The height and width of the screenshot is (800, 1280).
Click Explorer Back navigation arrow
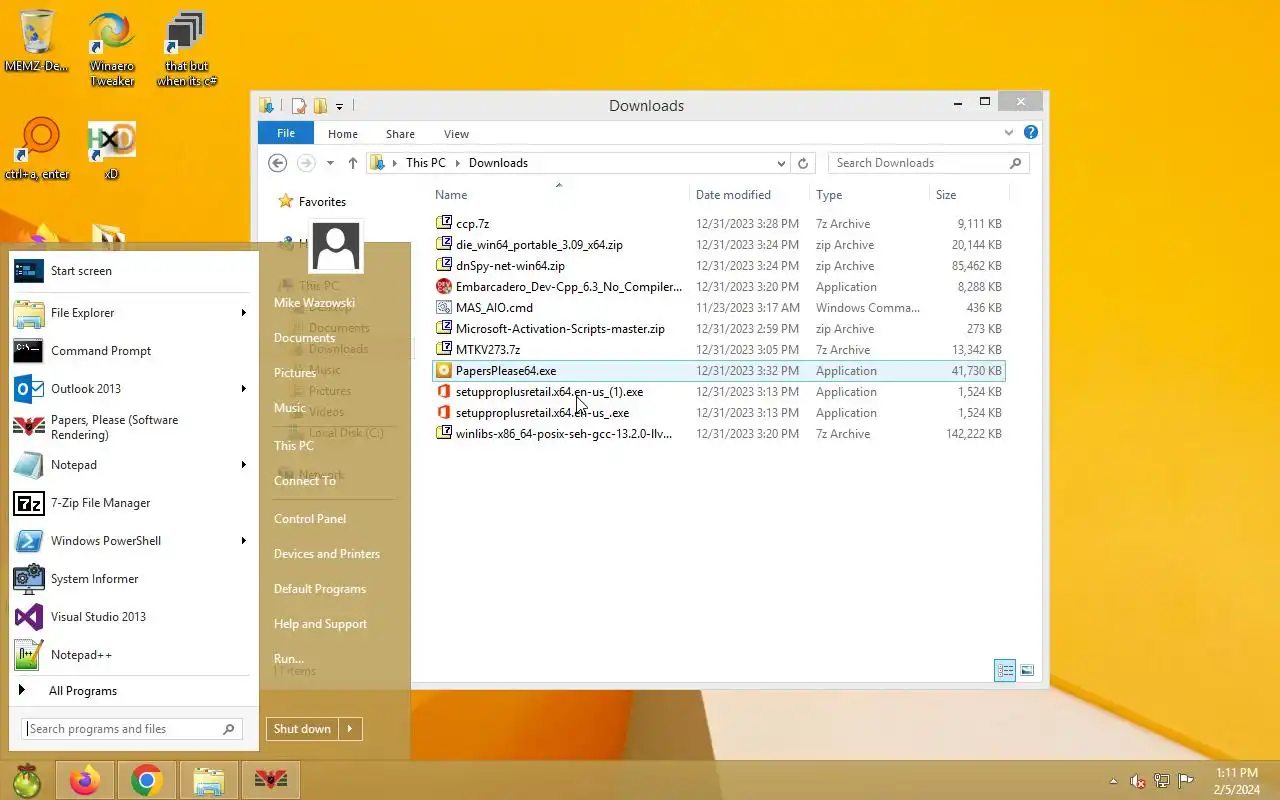[278, 163]
